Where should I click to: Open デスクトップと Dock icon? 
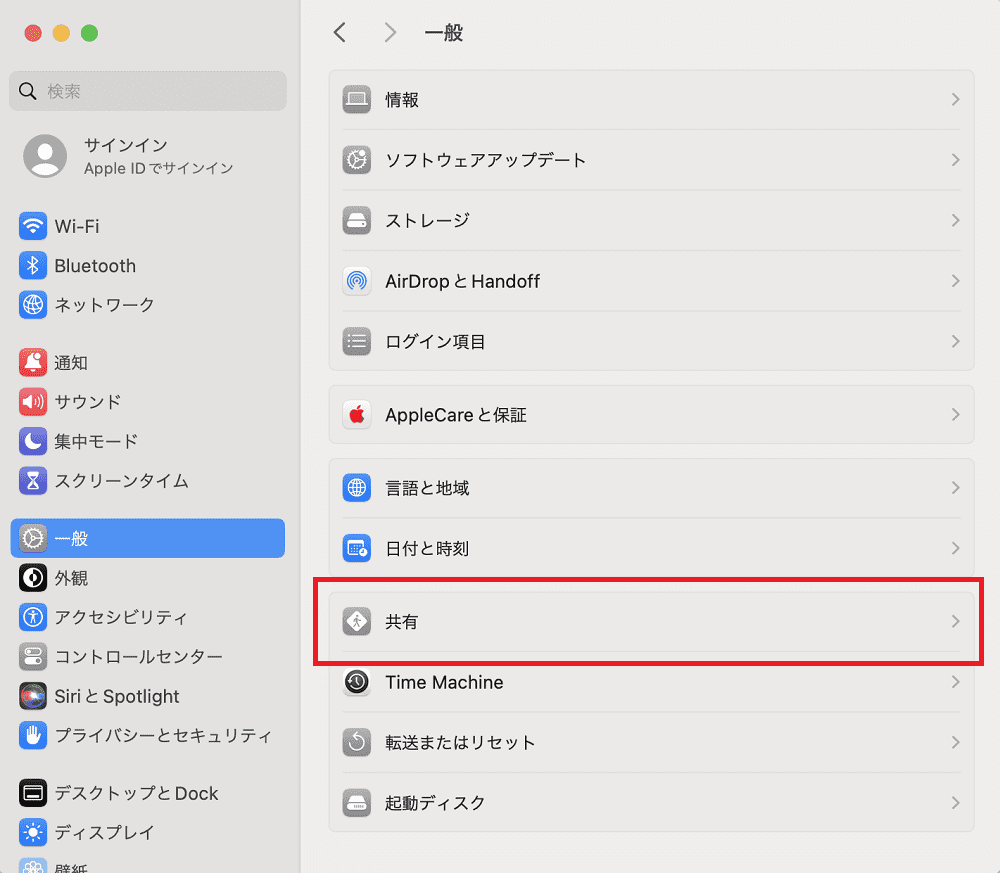click(x=33, y=793)
